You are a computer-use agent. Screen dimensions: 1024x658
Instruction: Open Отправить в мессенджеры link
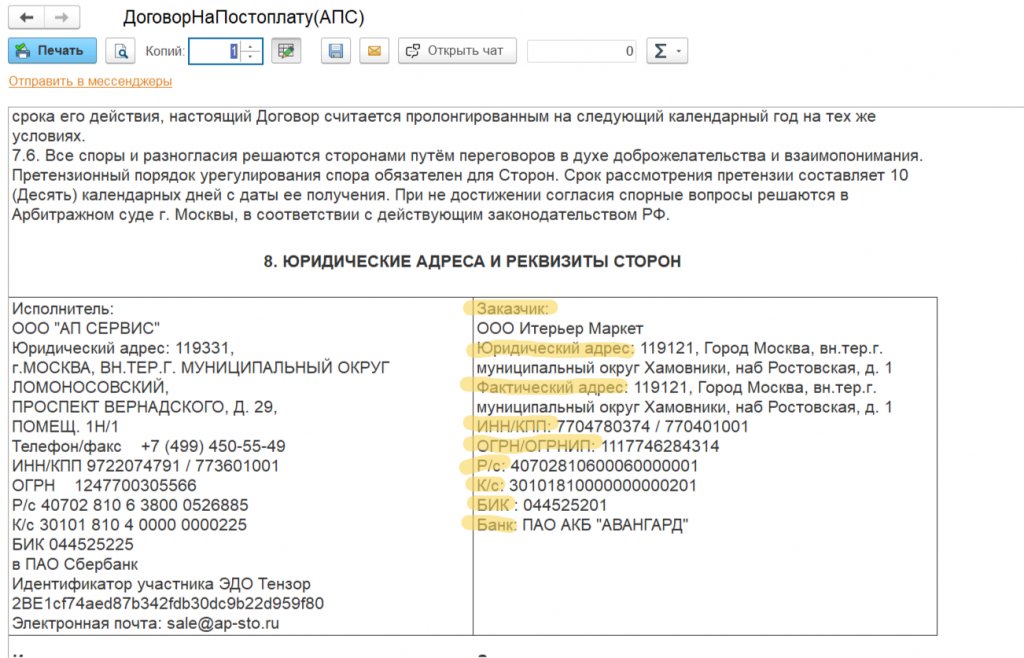pos(90,81)
